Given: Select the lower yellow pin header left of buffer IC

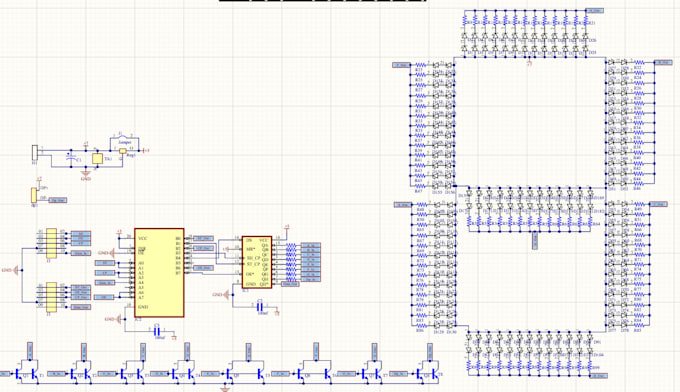Looking at the screenshot, I should click(x=51, y=297).
